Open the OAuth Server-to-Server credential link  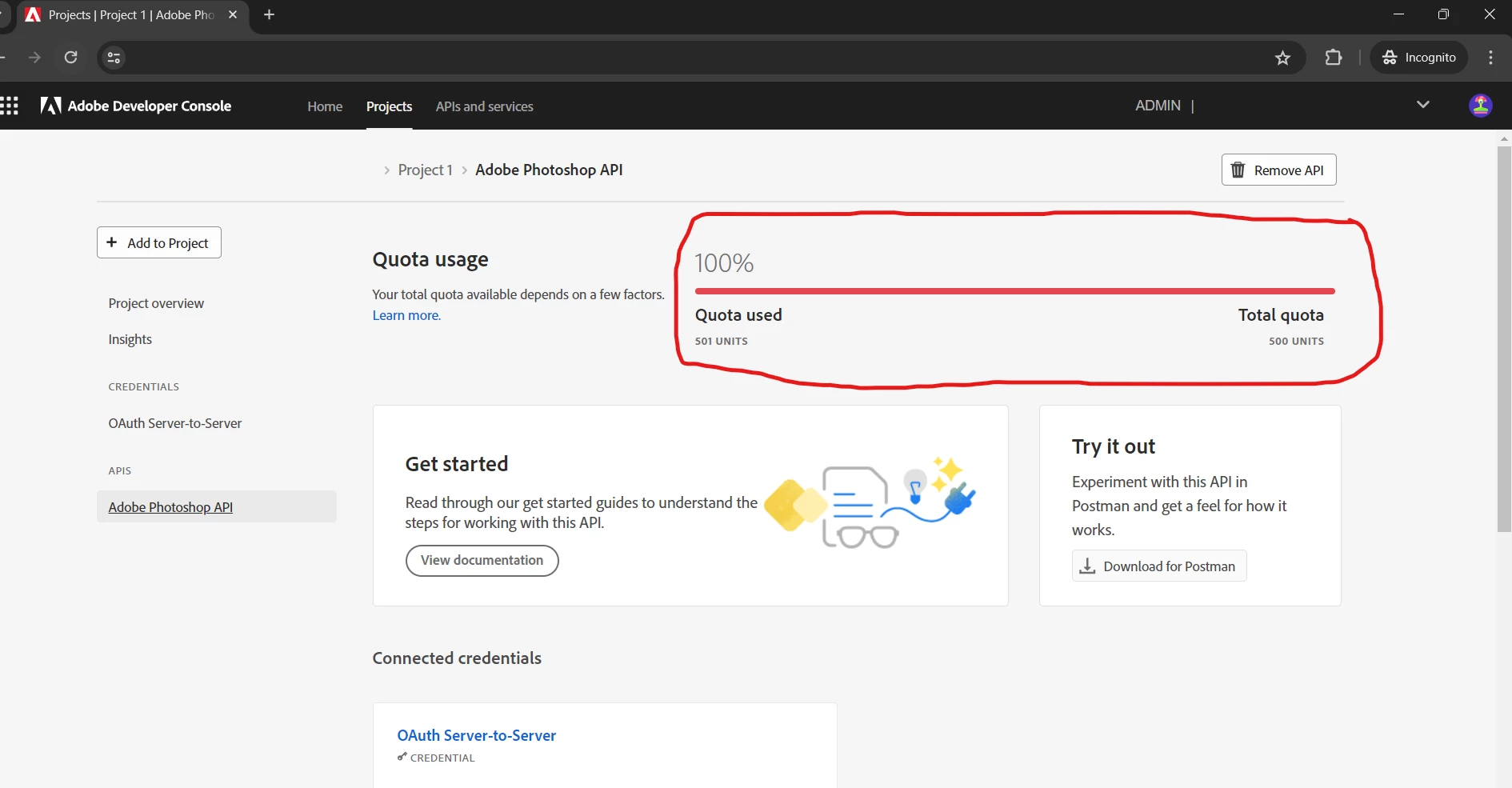[x=476, y=735]
